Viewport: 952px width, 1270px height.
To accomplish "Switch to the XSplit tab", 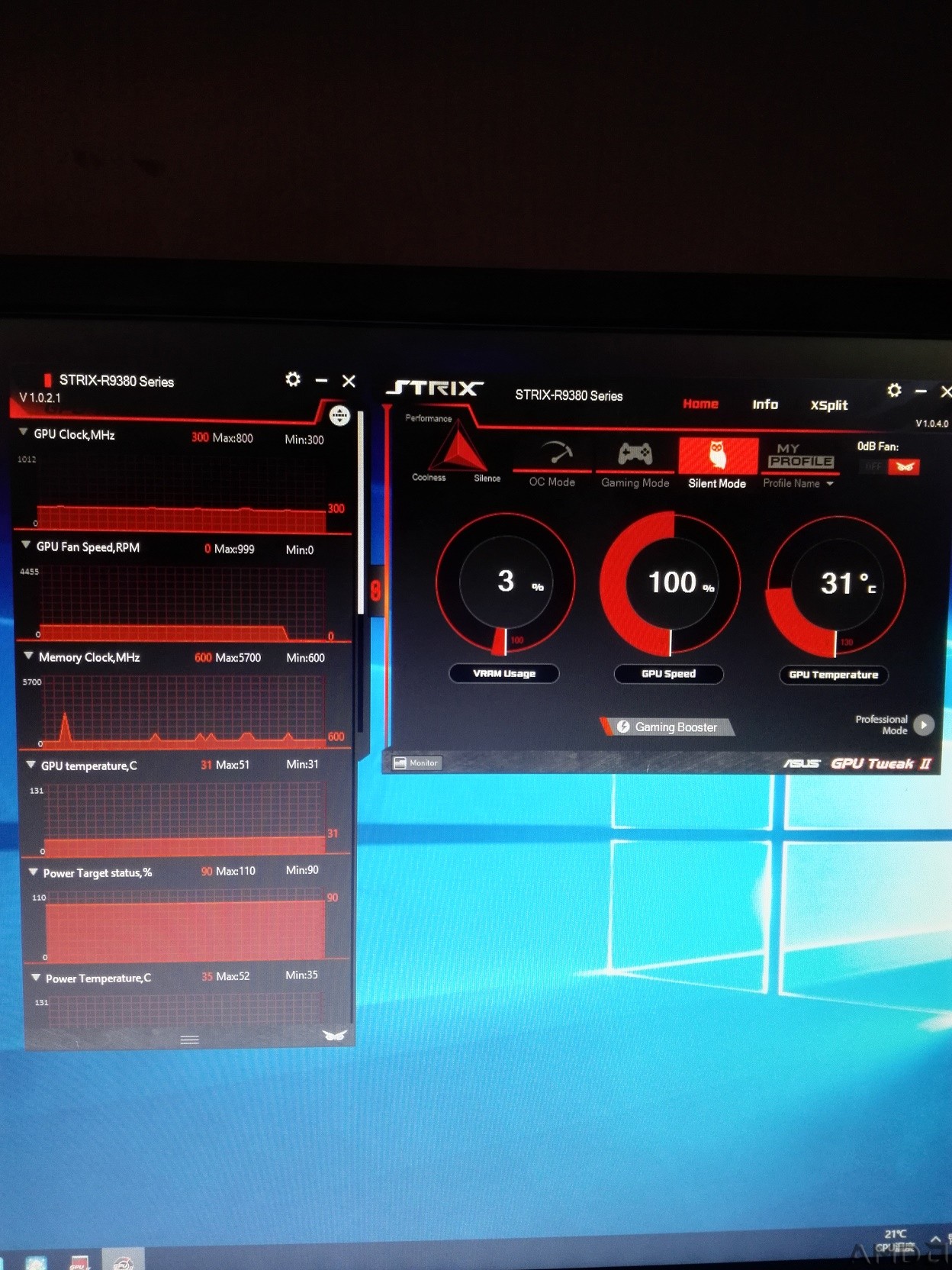I will (829, 405).
